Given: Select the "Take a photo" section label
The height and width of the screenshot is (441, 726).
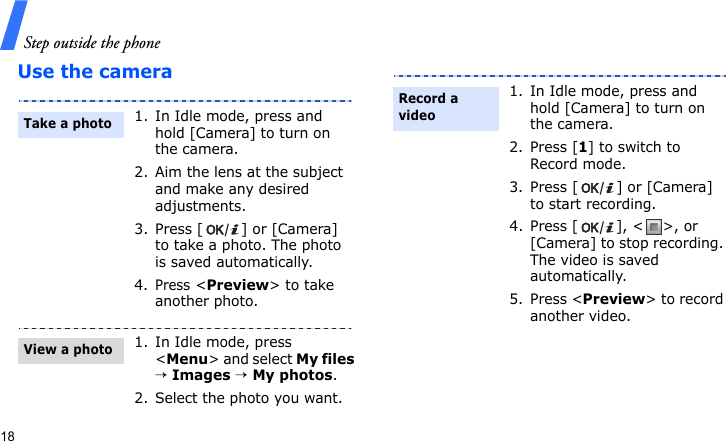Looking at the screenshot, I should tap(68, 124).
